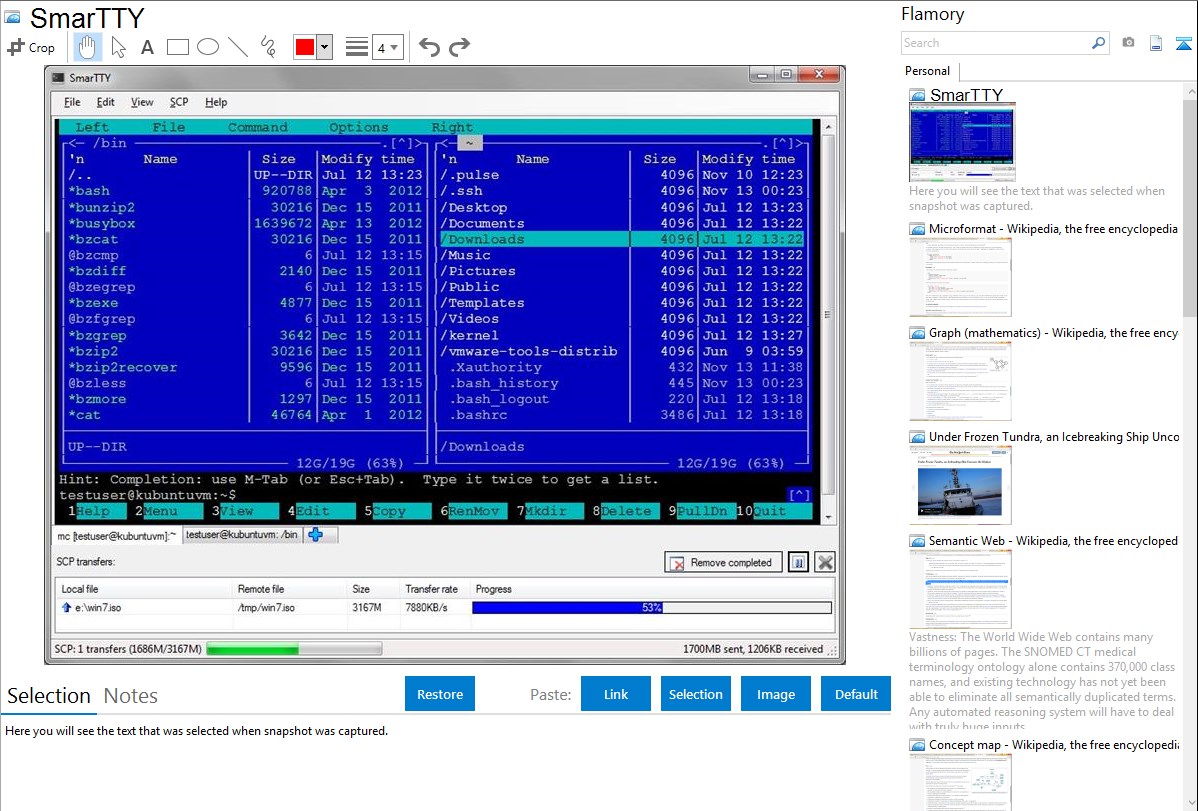Open Under Frozen Tundra snapshot thumbnail
The width and height of the screenshot is (1198, 811).
960,485
